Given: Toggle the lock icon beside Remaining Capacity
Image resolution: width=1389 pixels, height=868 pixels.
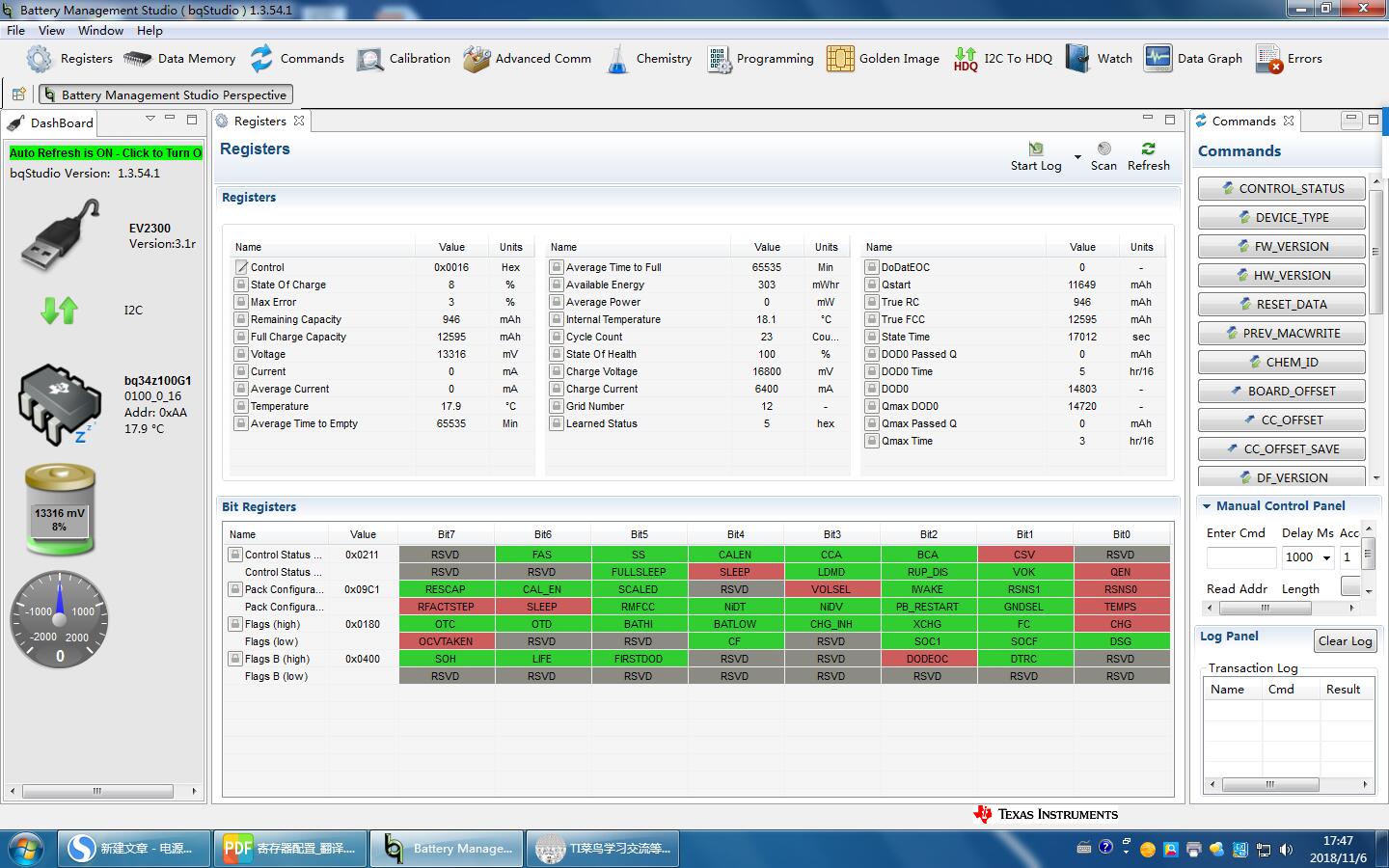Looking at the screenshot, I should click(x=241, y=319).
